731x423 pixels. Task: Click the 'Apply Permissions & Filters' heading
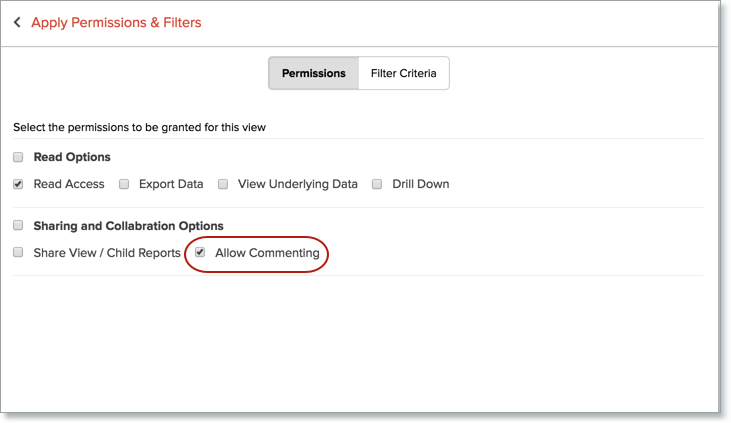(x=116, y=22)
